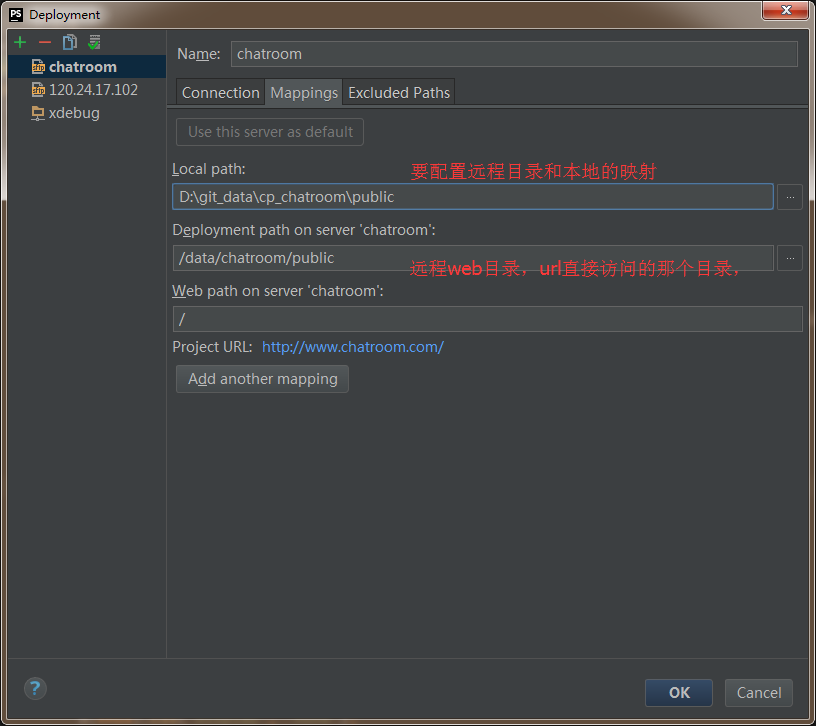Viewport: 816px width, 726px height.
Task: Open the chatroom.com project URL
Action: pos(352,346)
